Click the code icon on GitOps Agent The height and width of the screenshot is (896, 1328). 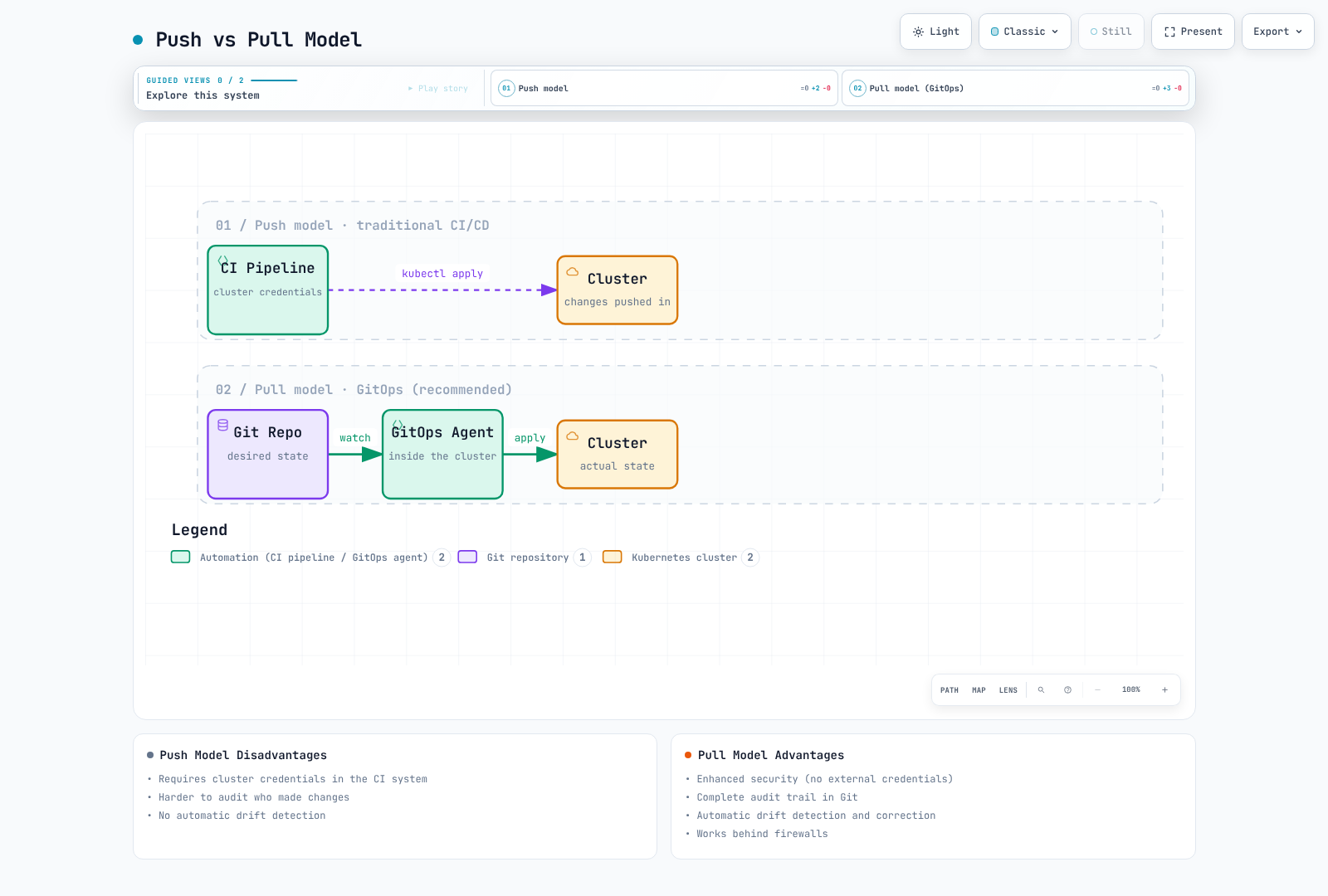398,424
